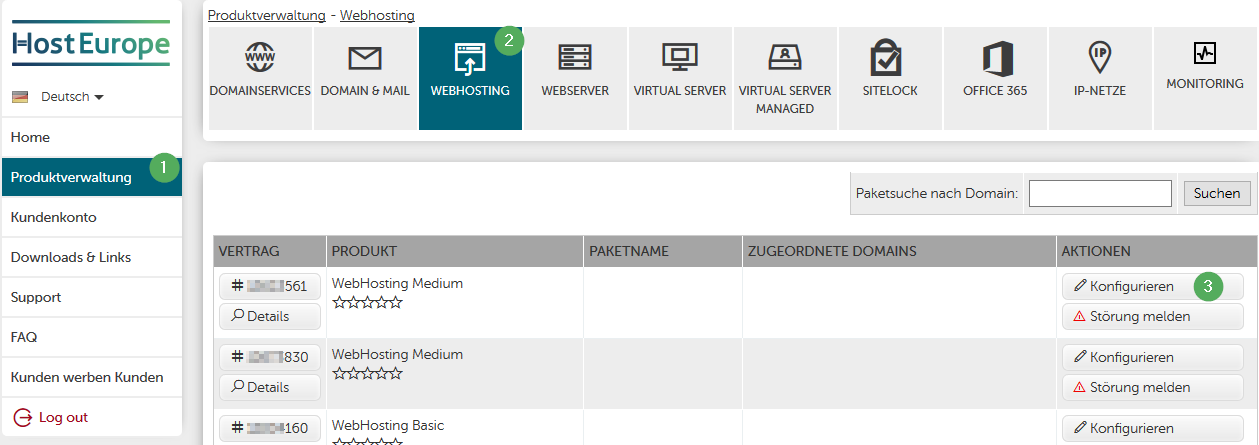The width and height of the screenshot is (1259, 445).
Task: Select the Monitoring pulse icon
Action: click(x=1205, y=54)
